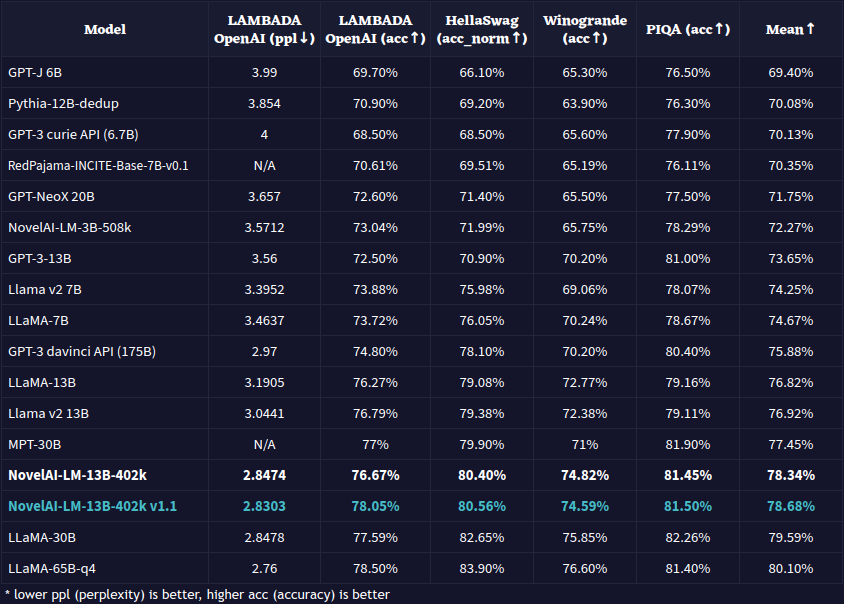Click the N/A perplexity cell for RedPajama
Image resolution: width=844 pixels, height=604 pixels.
(264, 165)
